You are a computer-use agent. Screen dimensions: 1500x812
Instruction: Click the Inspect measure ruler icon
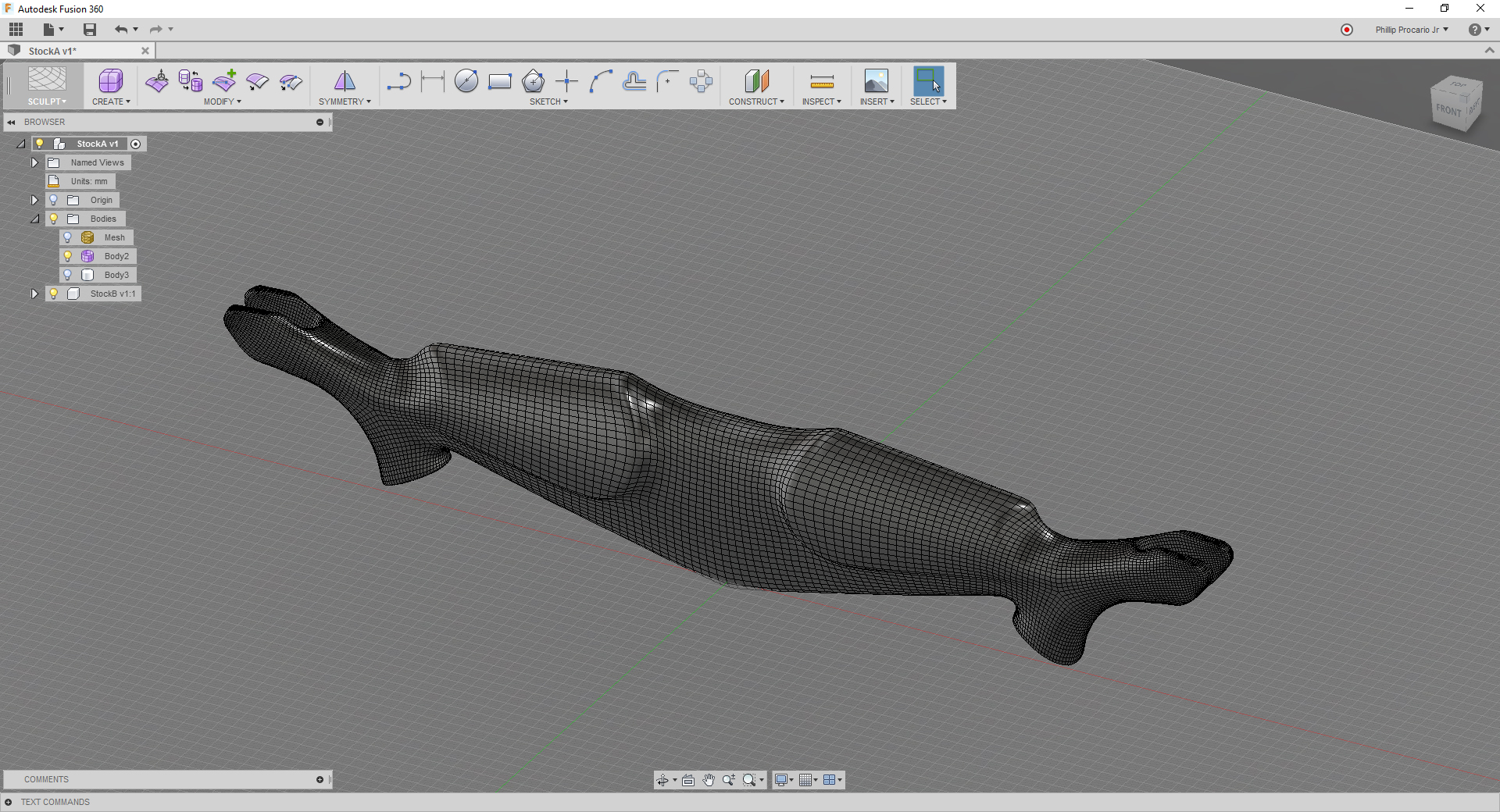[x=822, y=80]
